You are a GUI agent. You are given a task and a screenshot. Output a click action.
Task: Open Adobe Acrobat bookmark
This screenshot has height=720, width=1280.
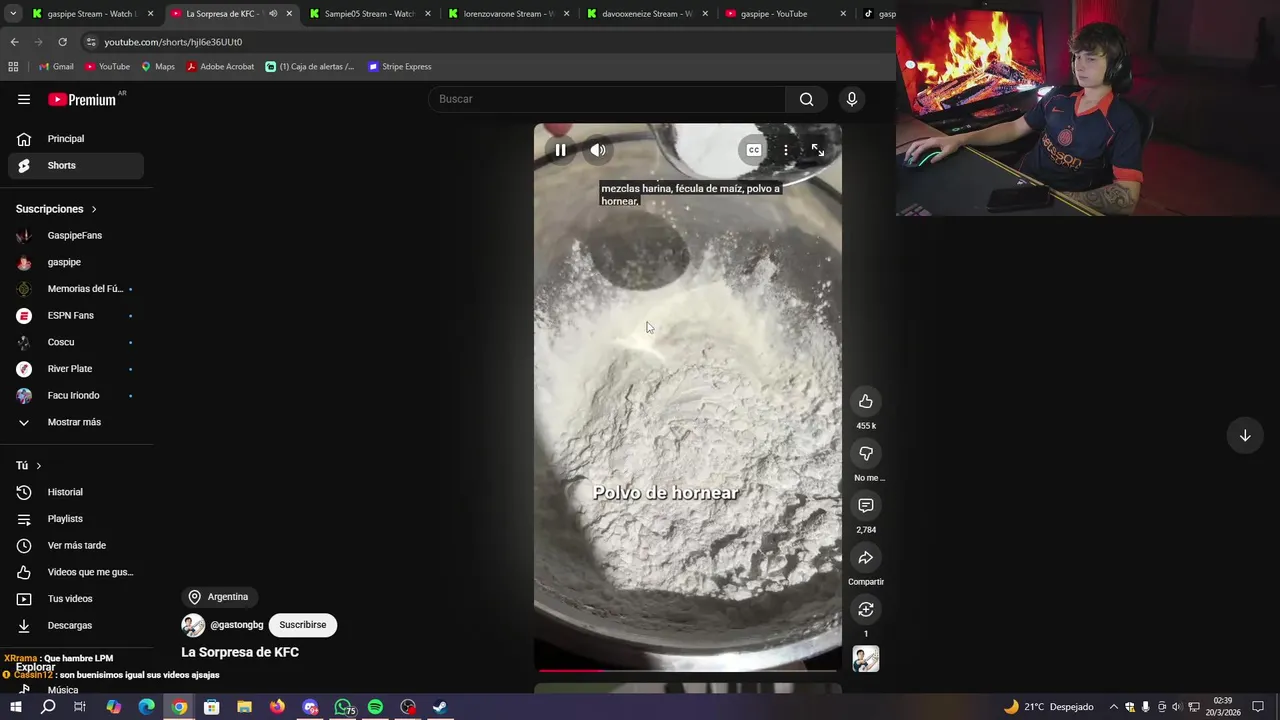[x=220, y=67]
